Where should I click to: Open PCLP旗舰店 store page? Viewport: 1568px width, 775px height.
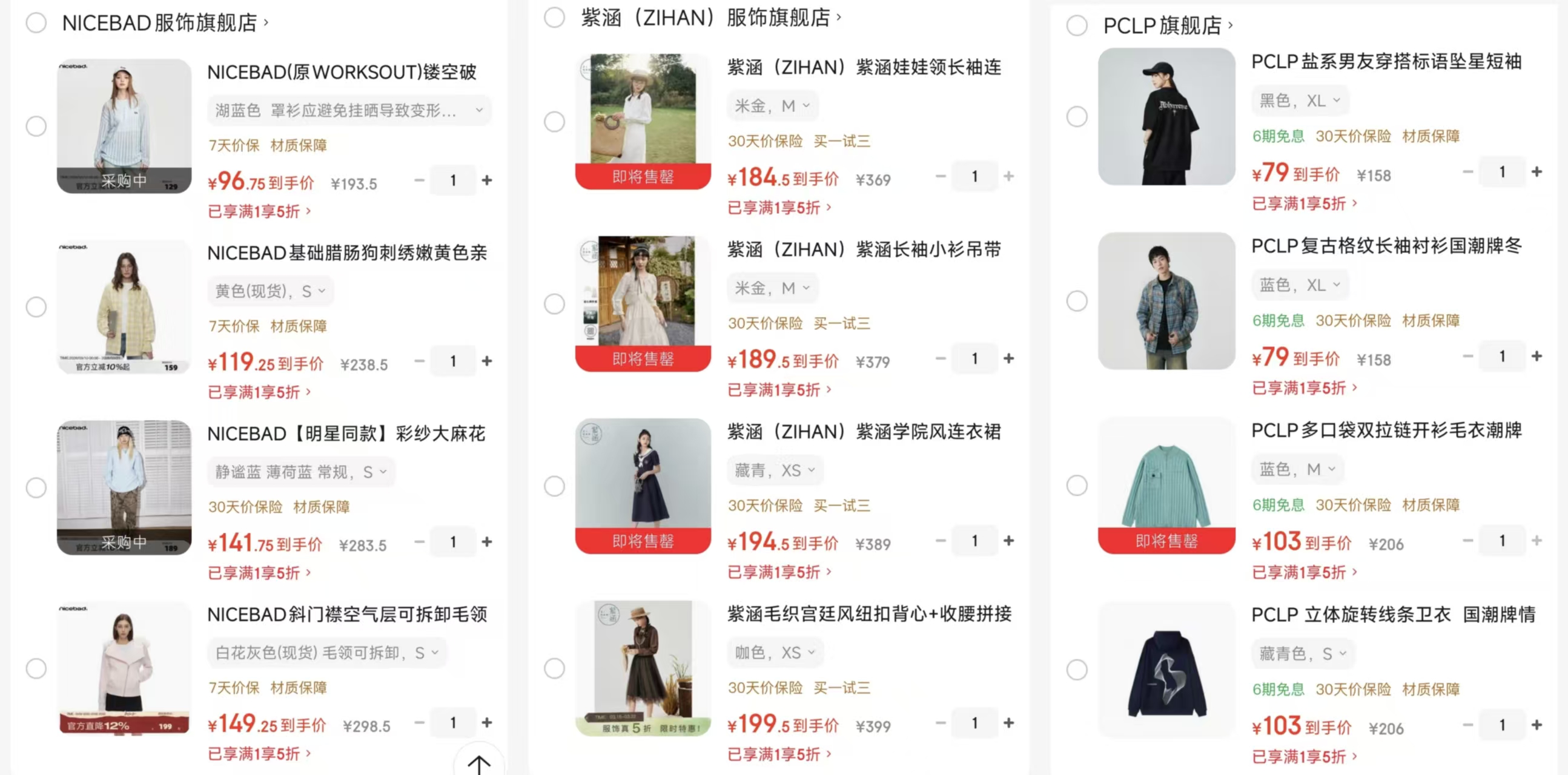tap(1168, 25)
